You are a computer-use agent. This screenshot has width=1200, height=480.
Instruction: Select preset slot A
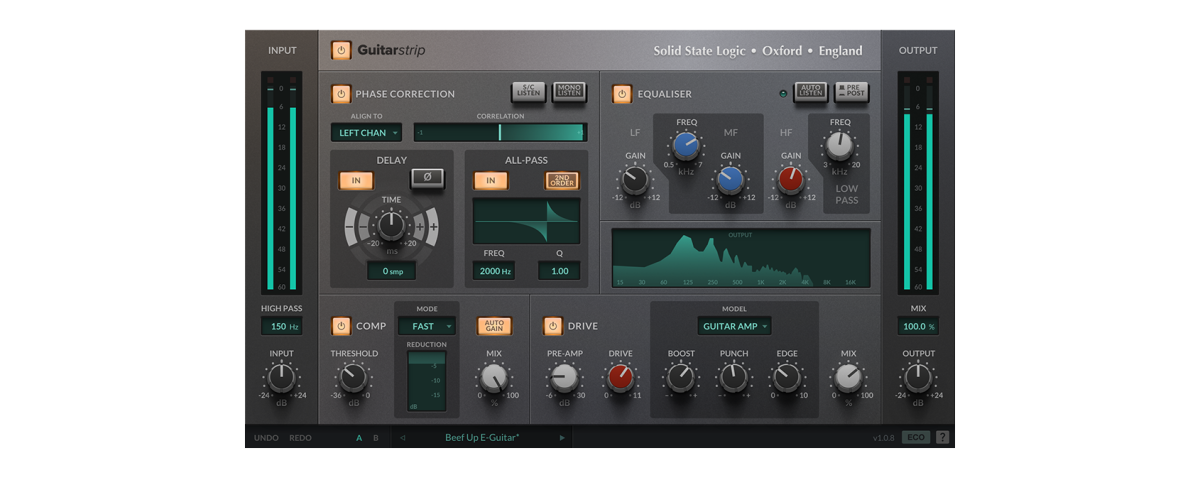point(360,438)
